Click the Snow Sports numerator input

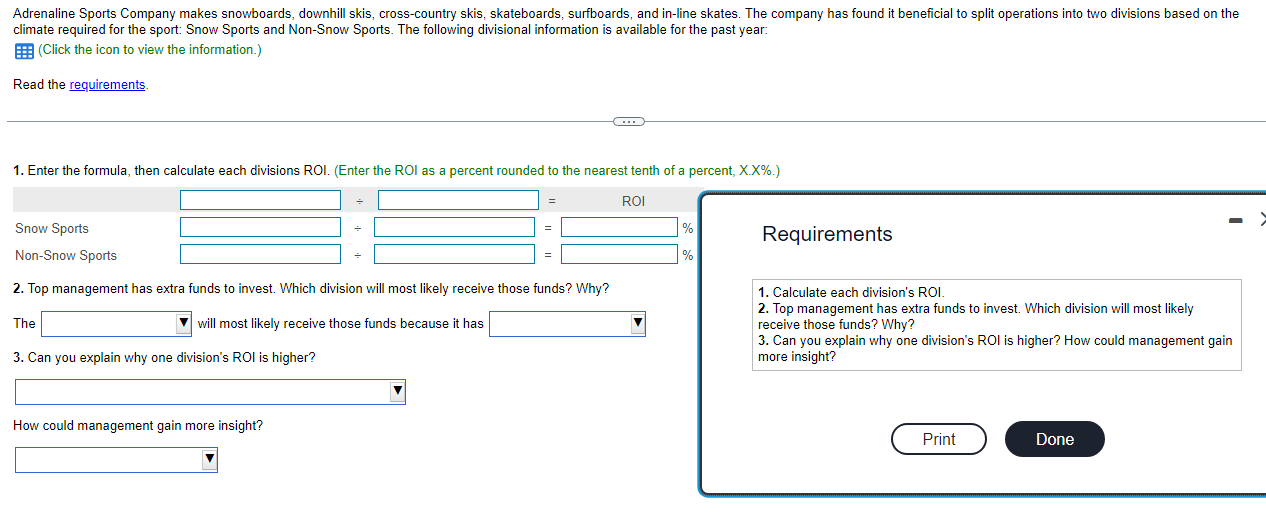tap(260, 228)
